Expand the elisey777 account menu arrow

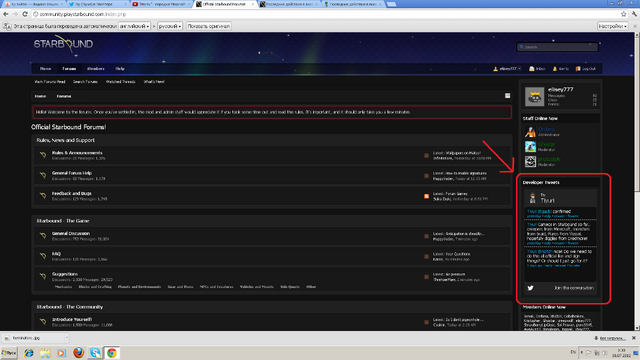[x=520, y=69]
